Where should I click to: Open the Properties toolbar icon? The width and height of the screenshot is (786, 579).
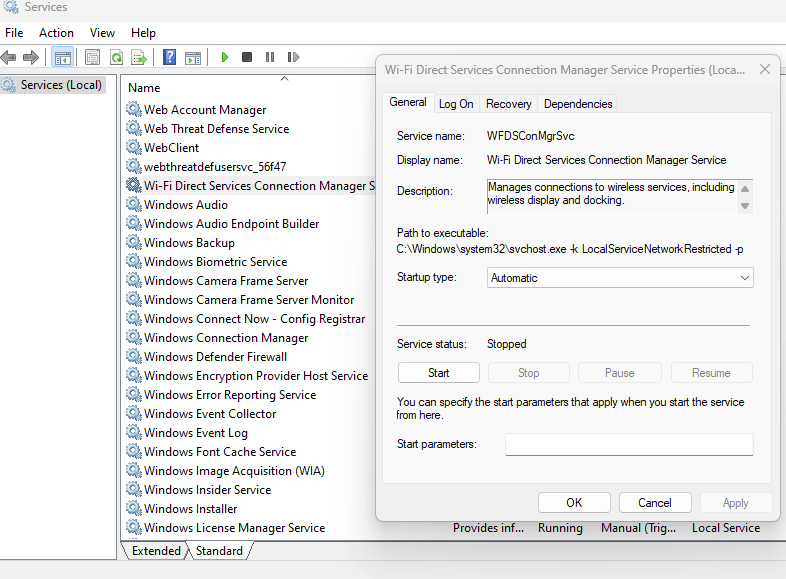point(92,57)
